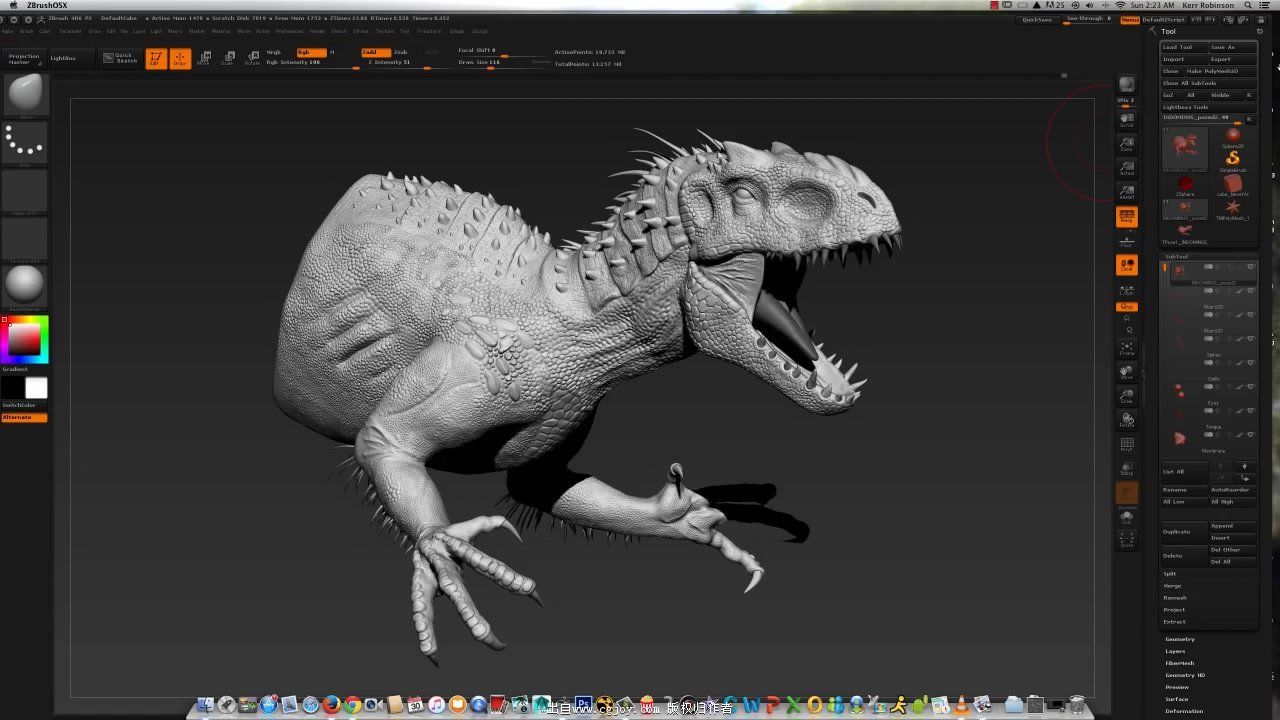Click the Load Tool button
This screenshot has width=1280, height=720.
[1183, 47]
